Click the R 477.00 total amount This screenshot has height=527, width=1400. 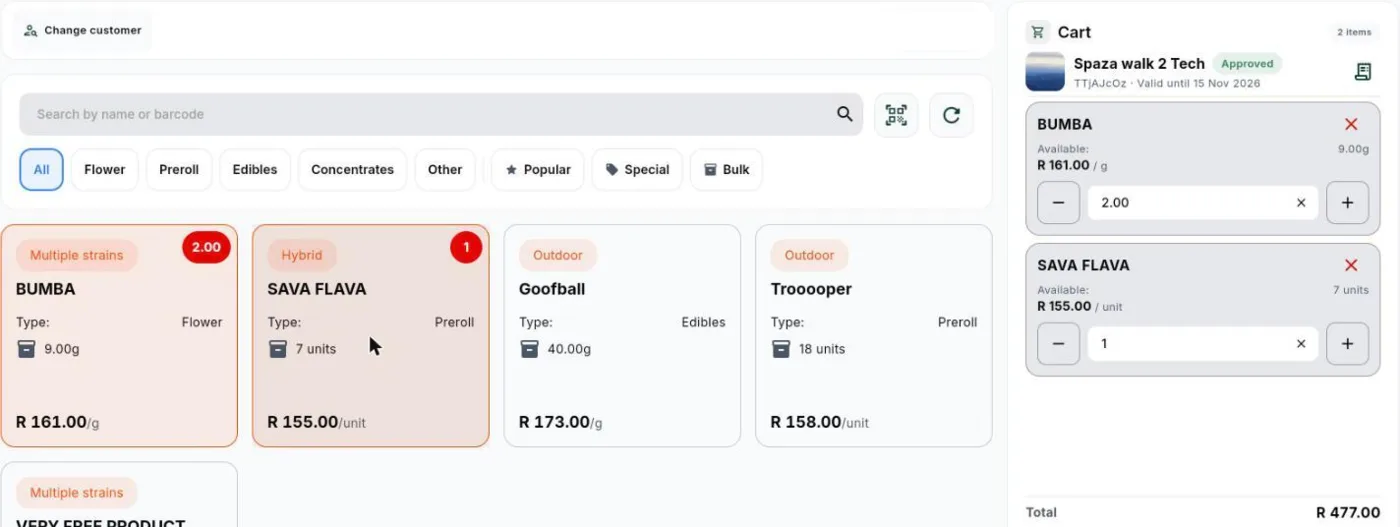[x=1347, y=512]
